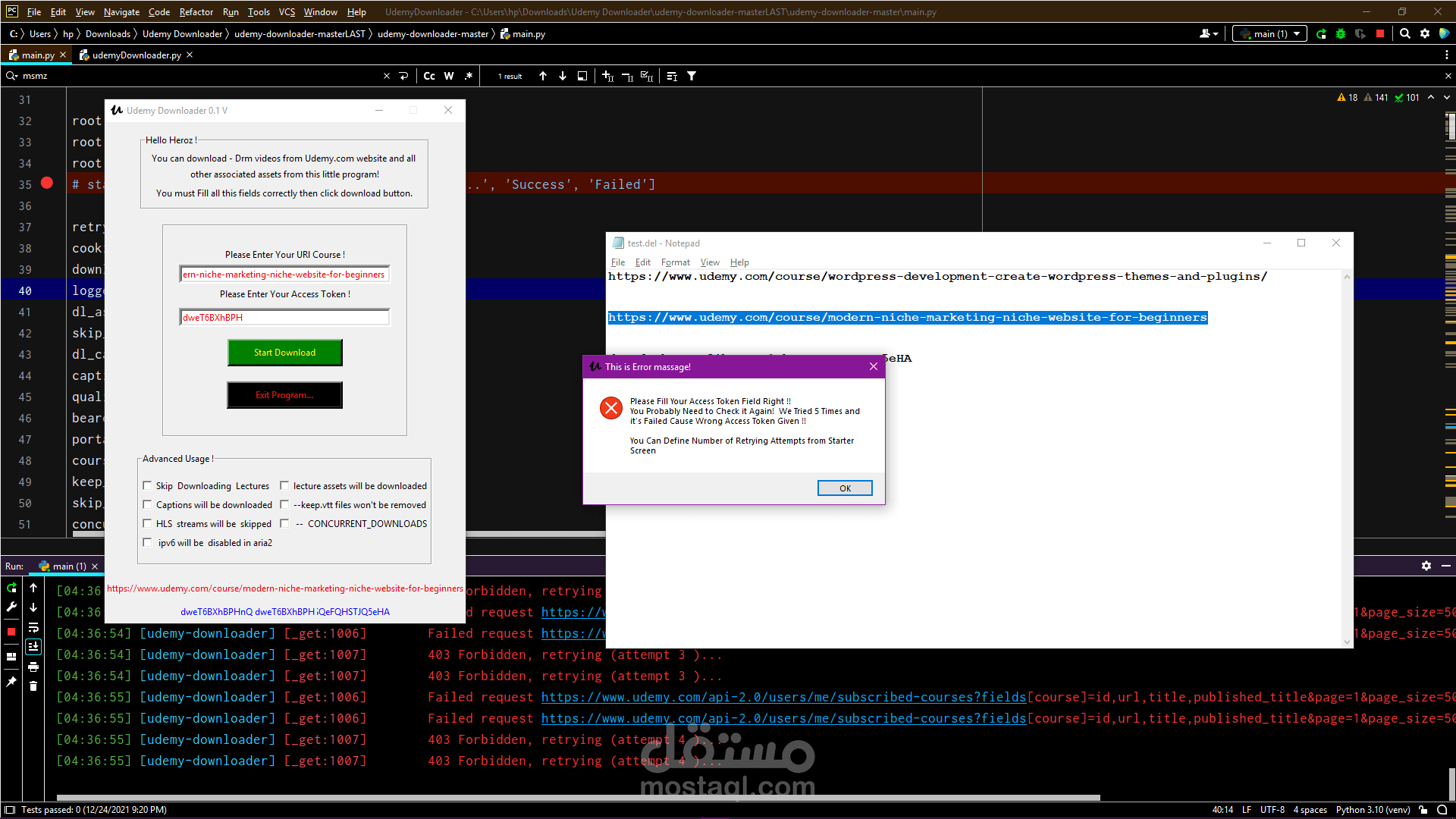The height and width of the screenshot is (819, 1456).
Task: Stop the running process with the red square in the top toolbar
Action: 1380,34
